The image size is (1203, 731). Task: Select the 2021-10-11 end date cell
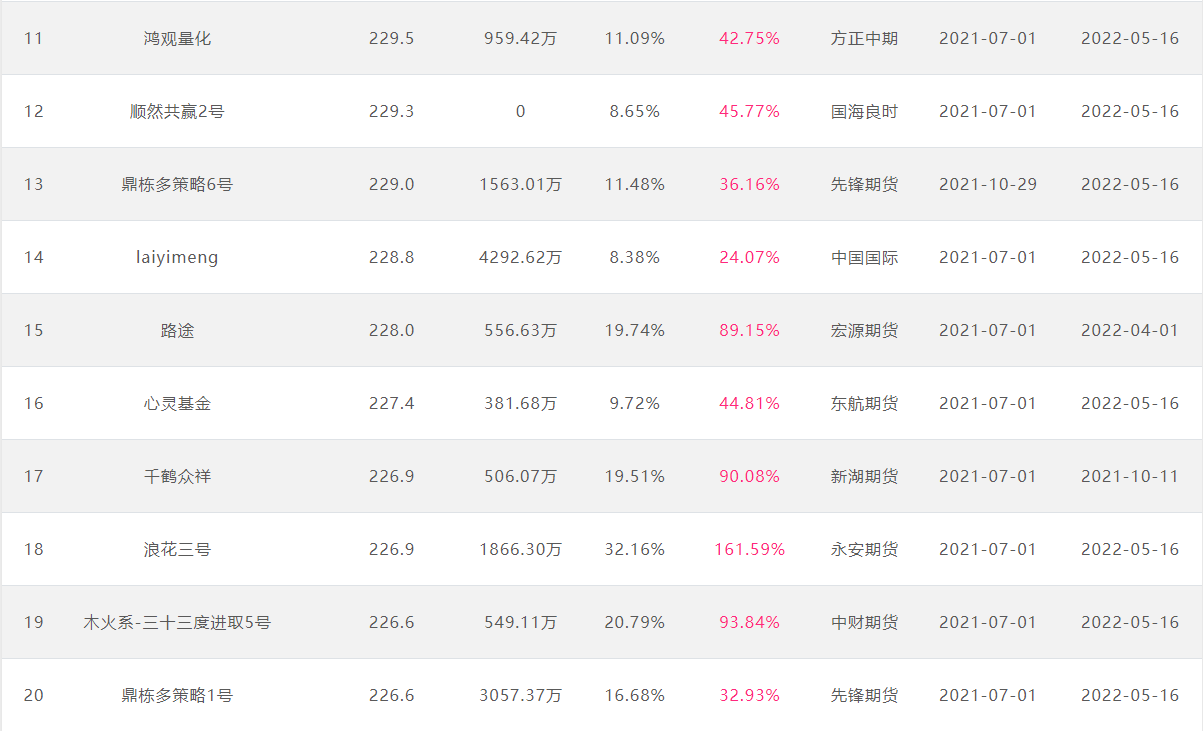(1130, 477)
